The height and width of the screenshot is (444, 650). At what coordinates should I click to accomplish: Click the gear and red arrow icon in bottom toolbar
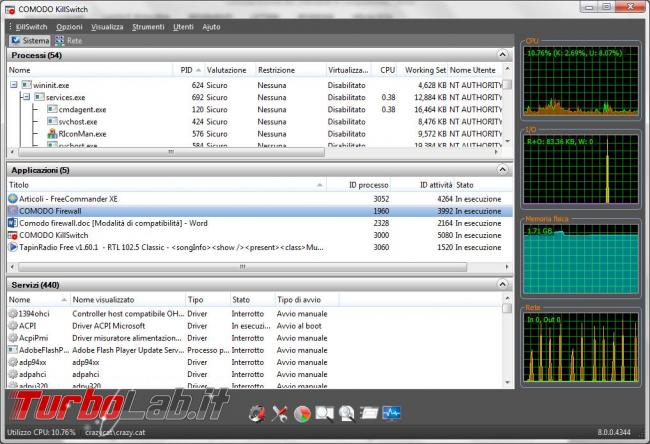coord(257,413)
